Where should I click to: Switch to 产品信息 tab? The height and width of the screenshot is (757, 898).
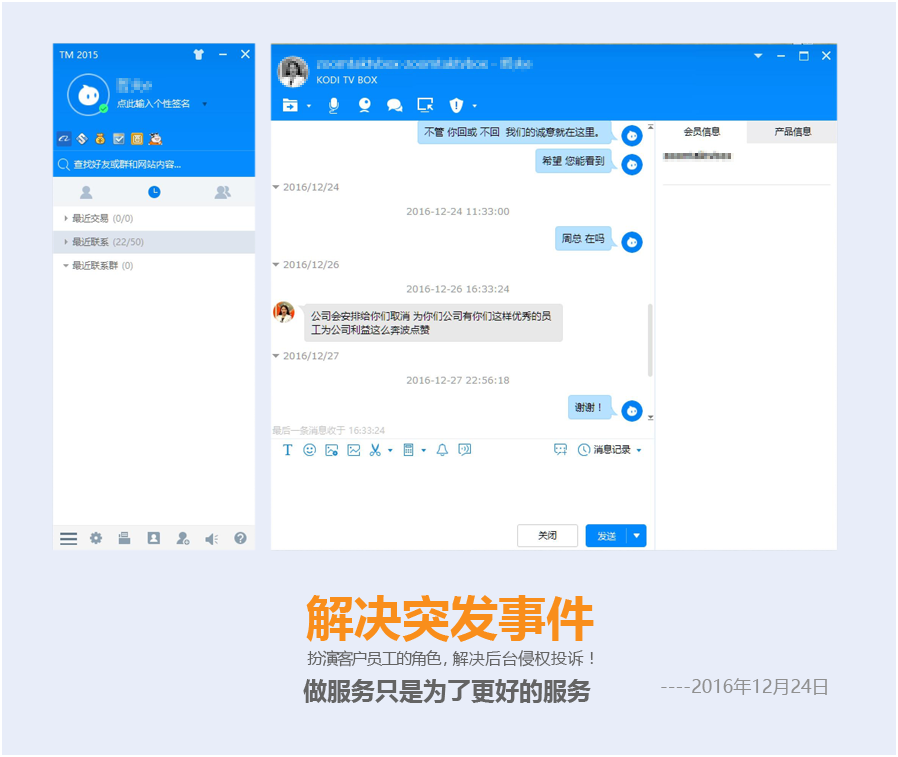click(792, 132)
